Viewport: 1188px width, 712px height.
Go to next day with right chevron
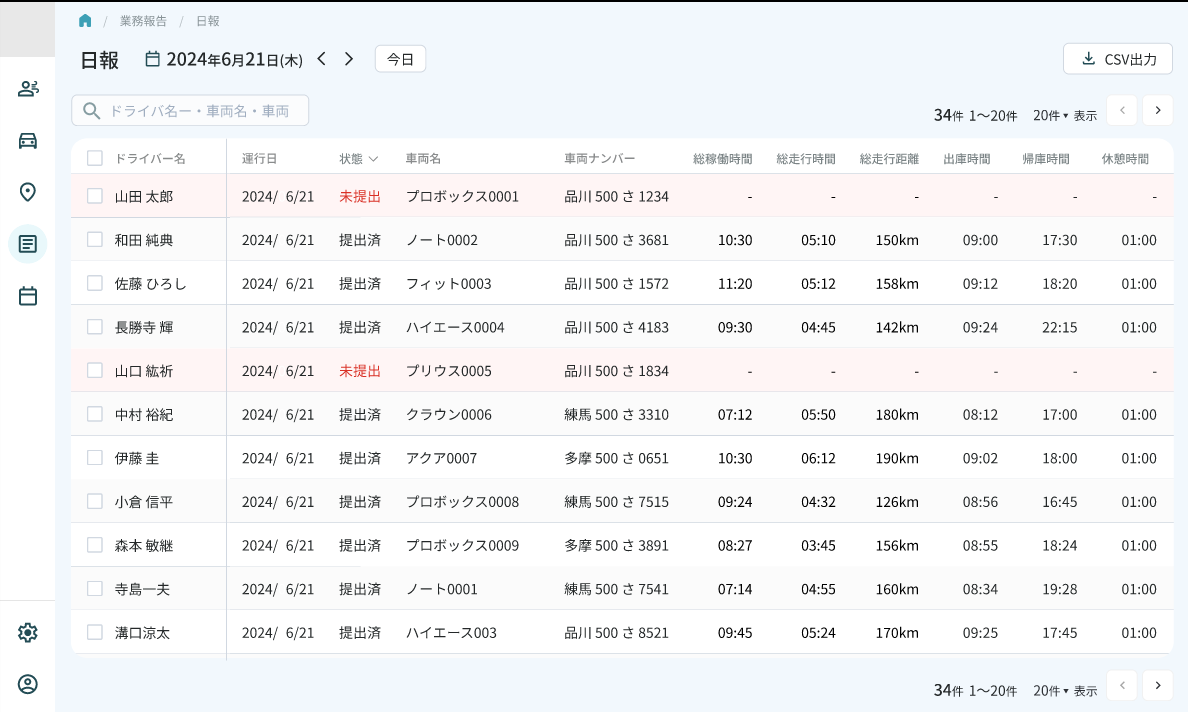pyautogui.click(x=349, y=59)
